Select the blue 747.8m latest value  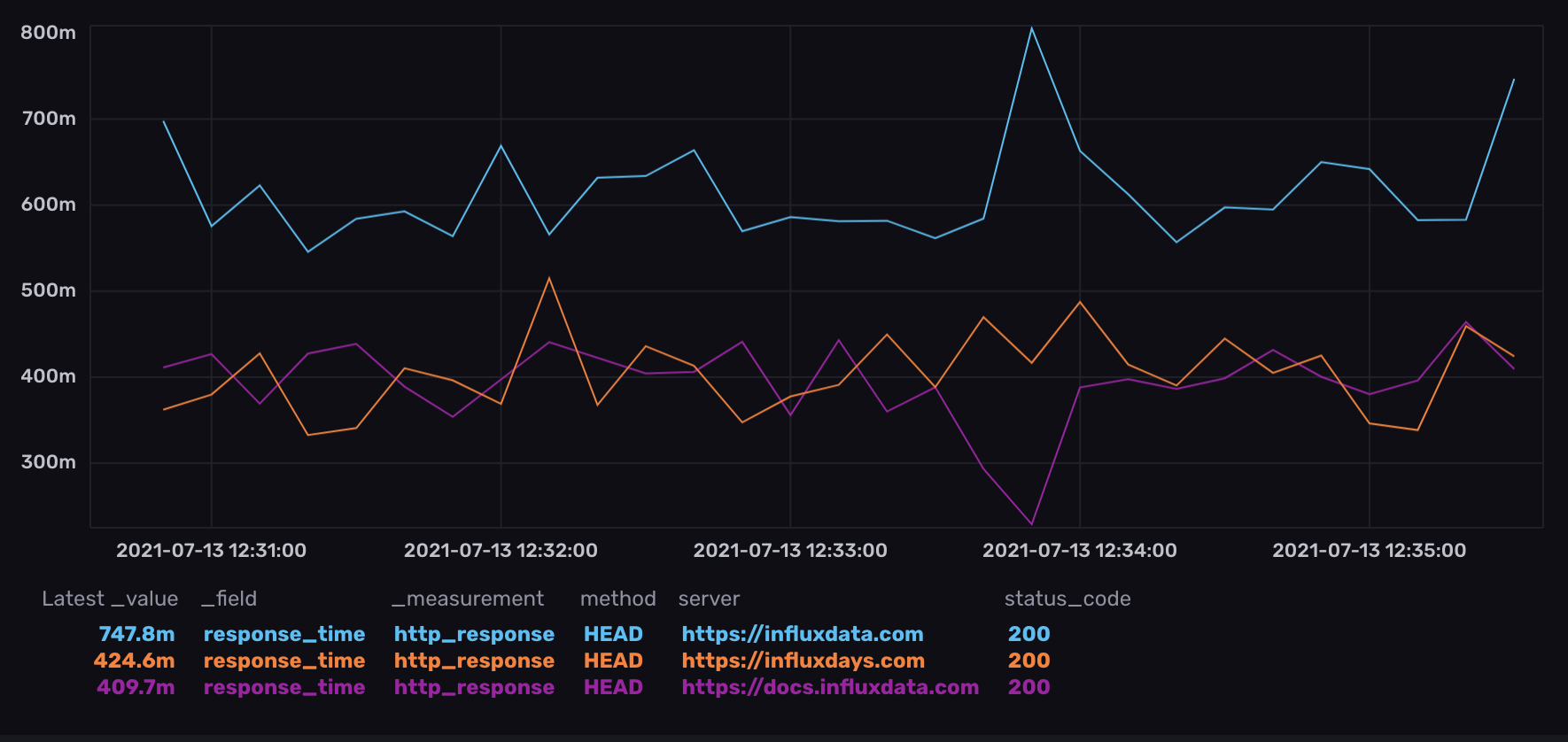click(x=136, y=634)
